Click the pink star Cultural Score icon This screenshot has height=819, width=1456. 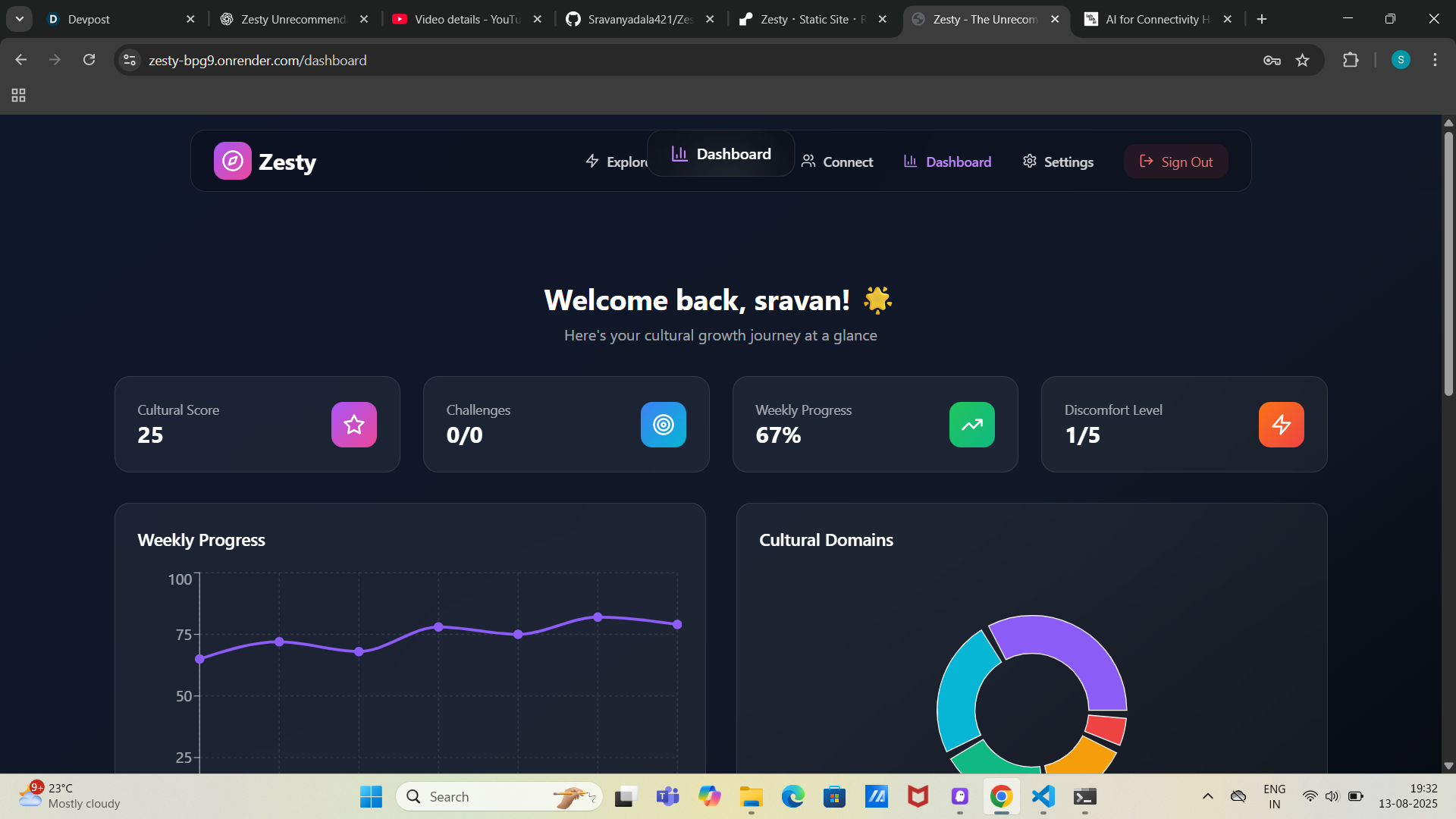coord(353,425)
